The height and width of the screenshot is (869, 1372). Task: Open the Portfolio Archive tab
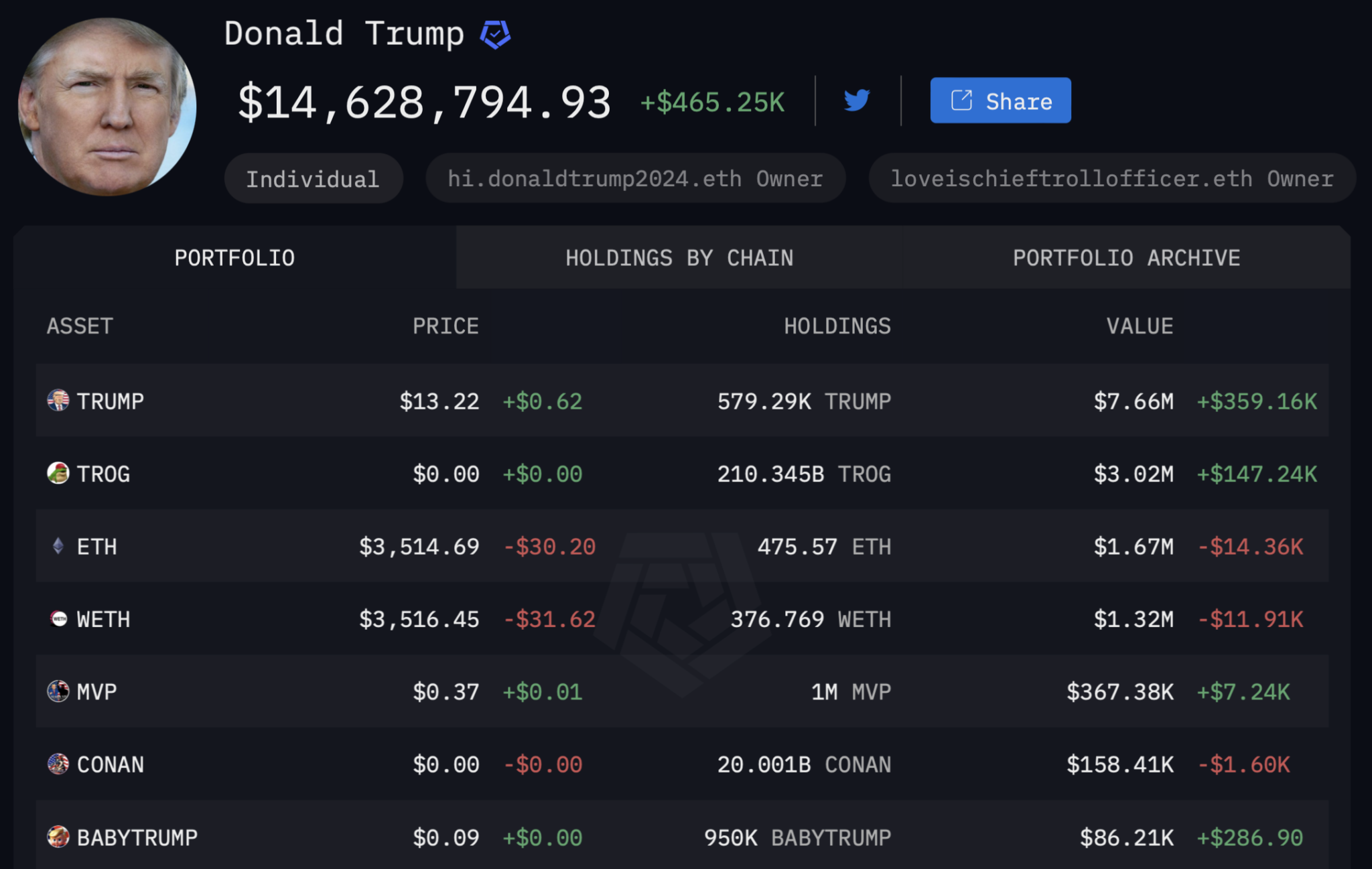tap(1125, 258)
